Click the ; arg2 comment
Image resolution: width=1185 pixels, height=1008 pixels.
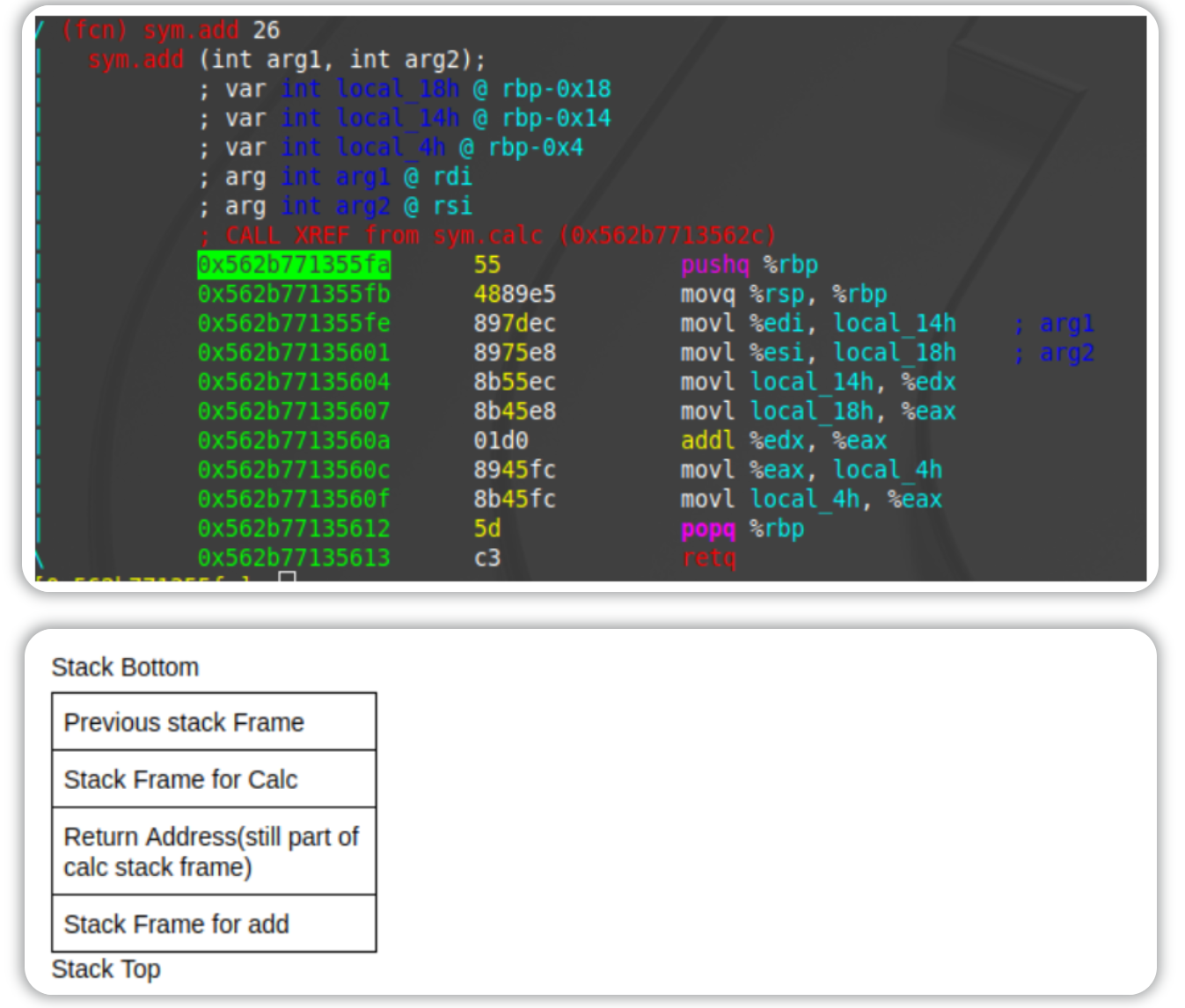[x=1054, y=353]
